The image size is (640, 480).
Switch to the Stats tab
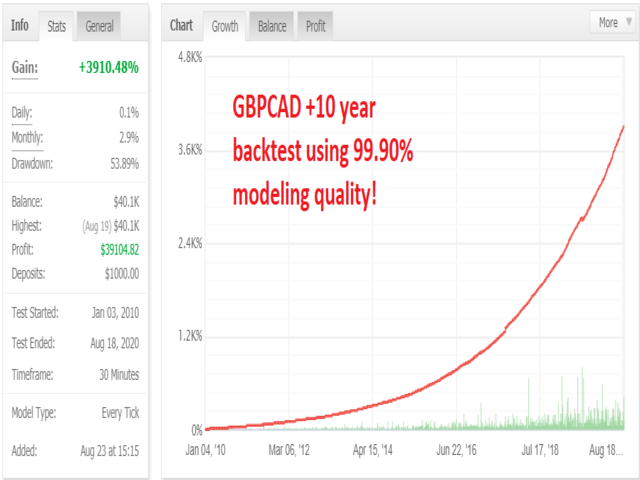(x=56, y=26)
